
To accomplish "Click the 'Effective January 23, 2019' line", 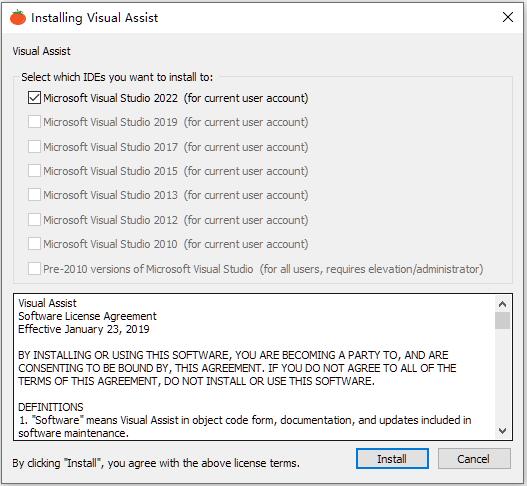I will [84, 329].
